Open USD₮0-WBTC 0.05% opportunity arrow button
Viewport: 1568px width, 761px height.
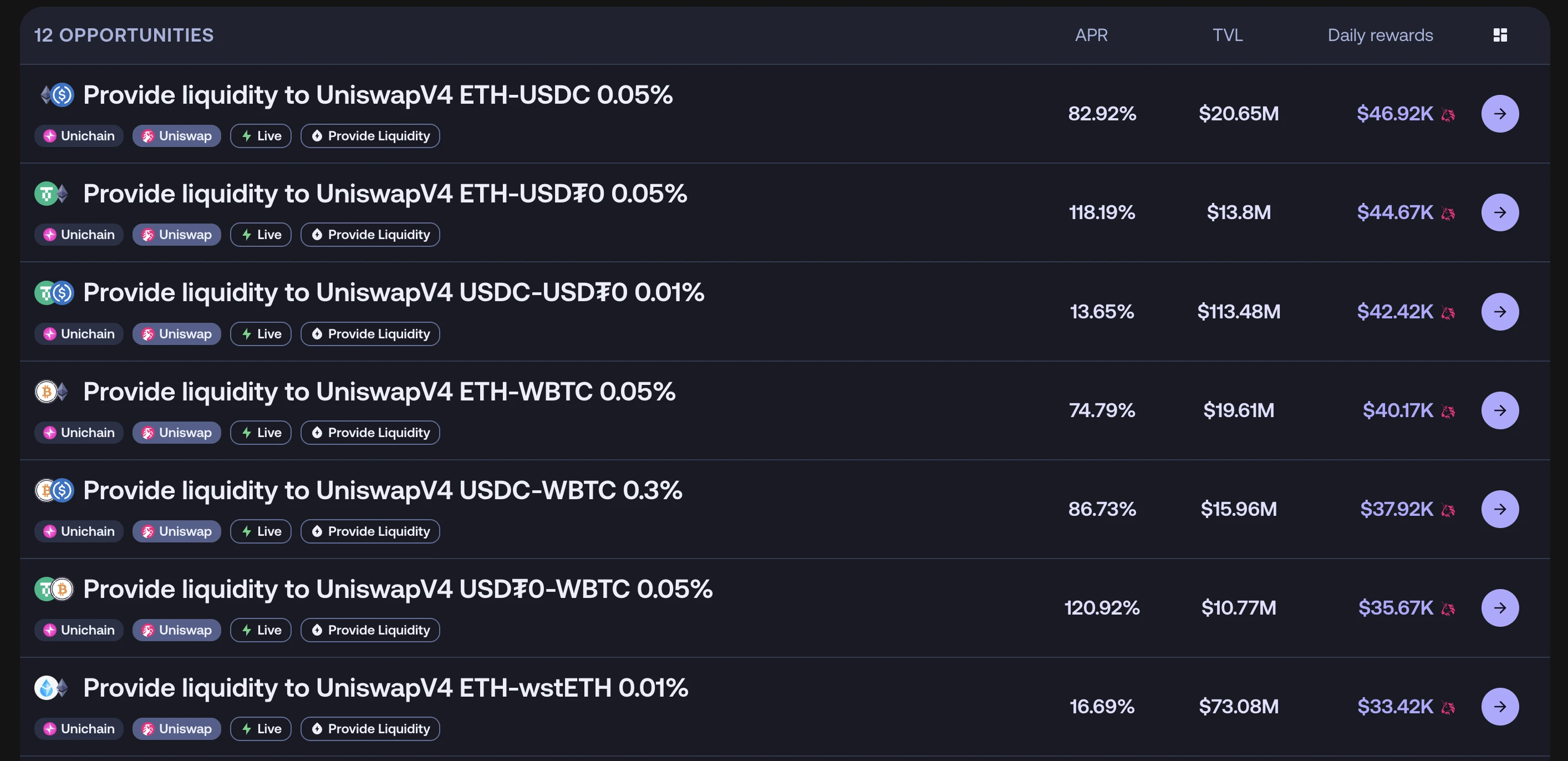pos(1499,607)
